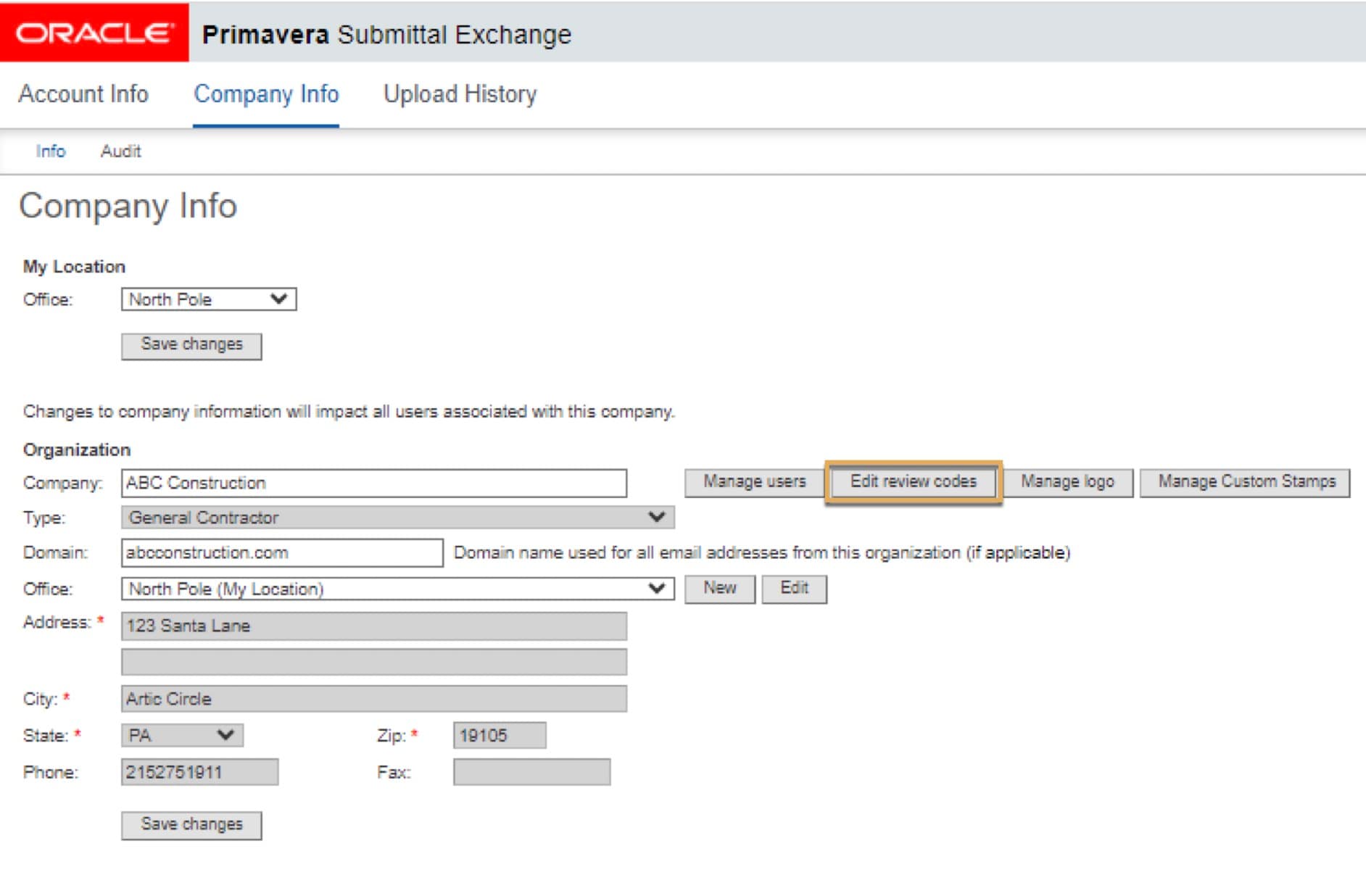The height and width of the screenshot is (896, 1366).
Task: Expand the My Location Office dropdown
Action: 208,299
